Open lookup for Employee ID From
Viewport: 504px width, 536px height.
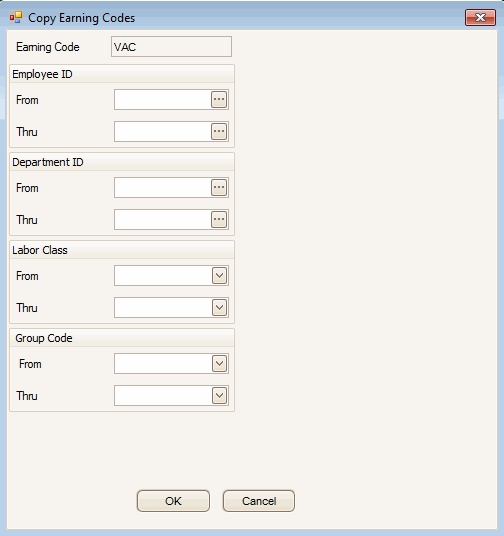(x=219, y=100)
